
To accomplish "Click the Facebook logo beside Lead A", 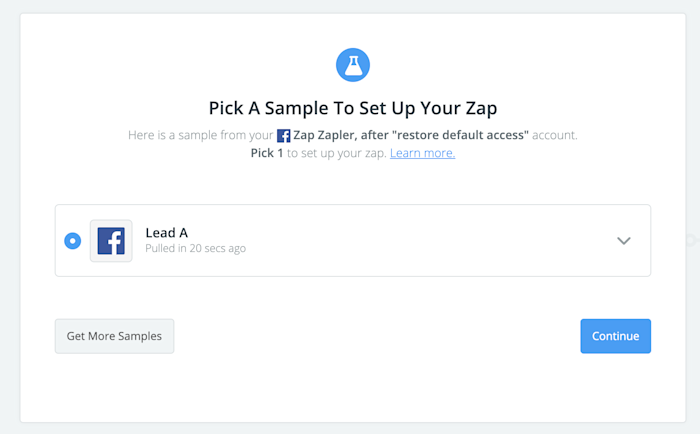I will pos(111,241).
